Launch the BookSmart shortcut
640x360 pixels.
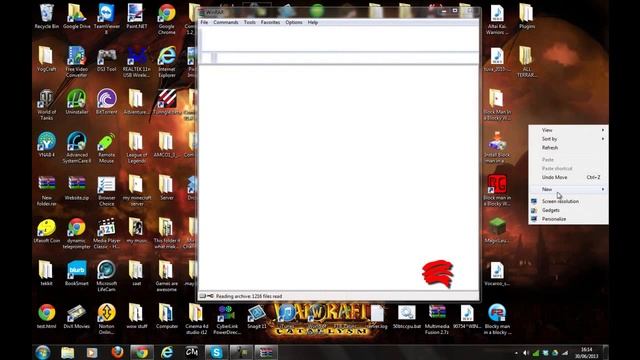coord(77,273)
